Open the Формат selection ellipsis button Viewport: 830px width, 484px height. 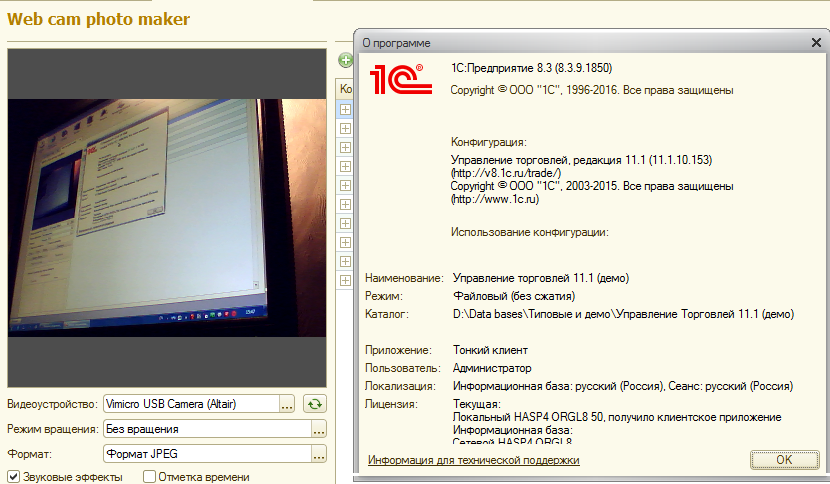click(x=319, y=454)
